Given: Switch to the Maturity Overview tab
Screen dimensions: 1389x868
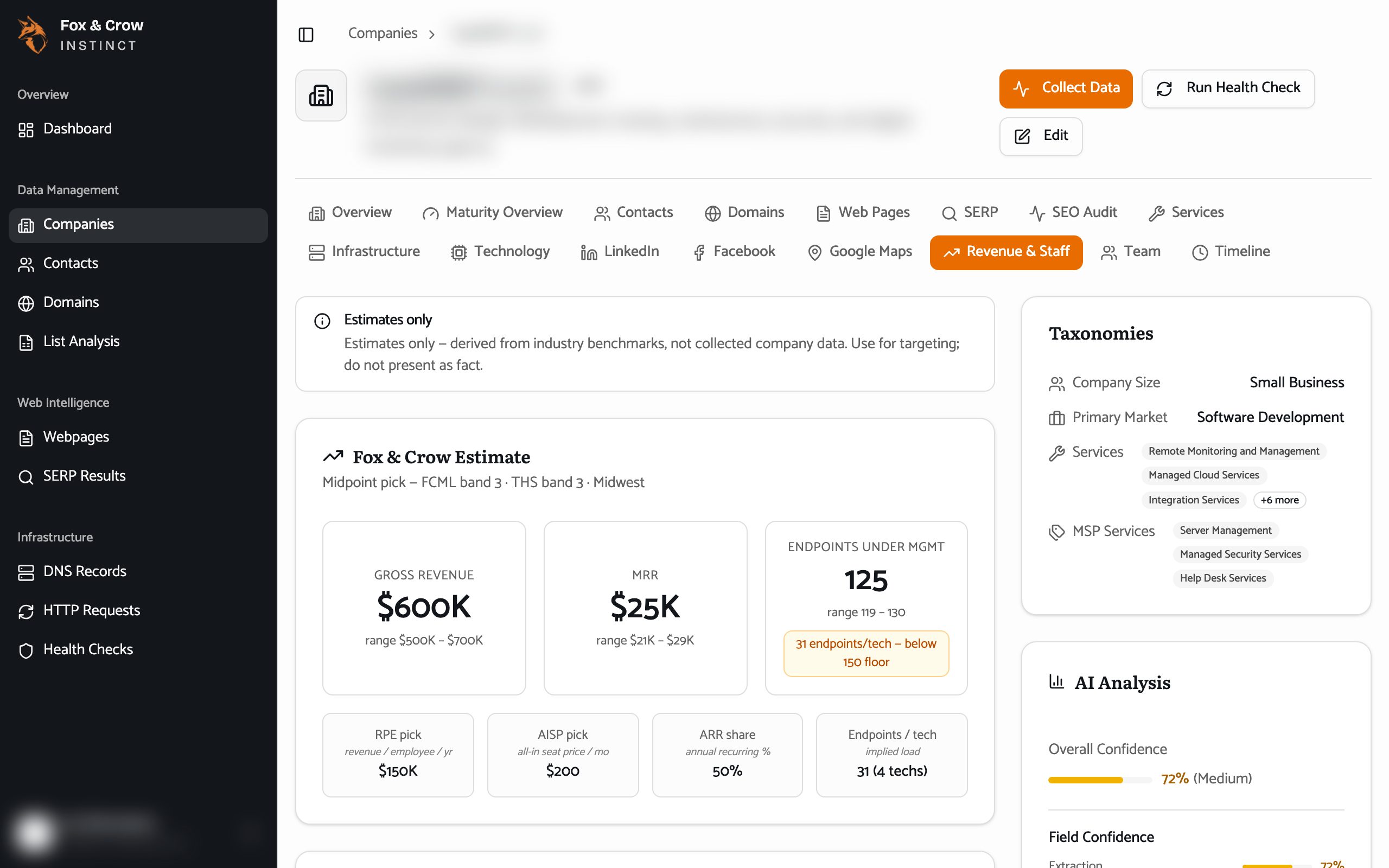Looking at the screenshot, I should tap(493, 213).
